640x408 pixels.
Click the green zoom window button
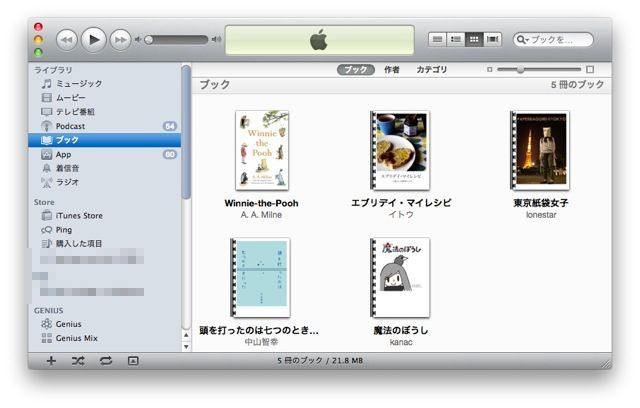[38, 52]
